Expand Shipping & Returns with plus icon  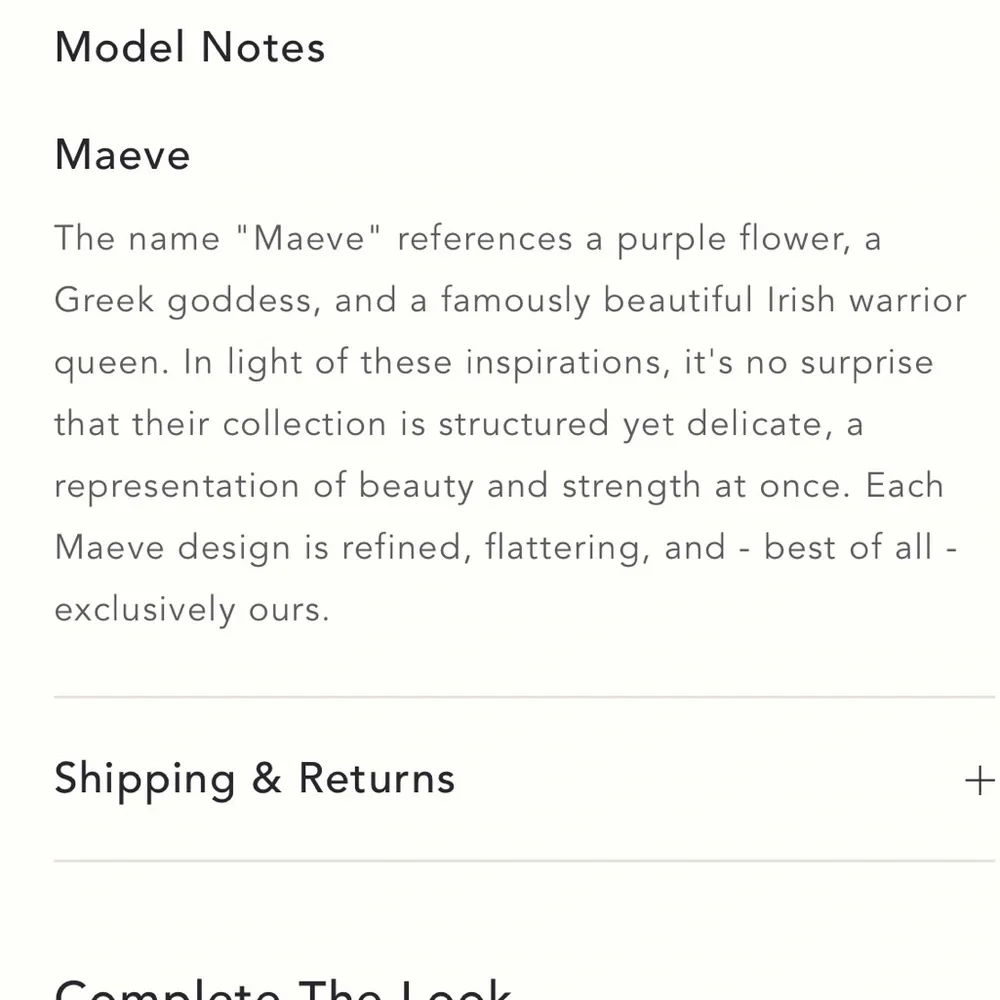click(x=980, y=781)
